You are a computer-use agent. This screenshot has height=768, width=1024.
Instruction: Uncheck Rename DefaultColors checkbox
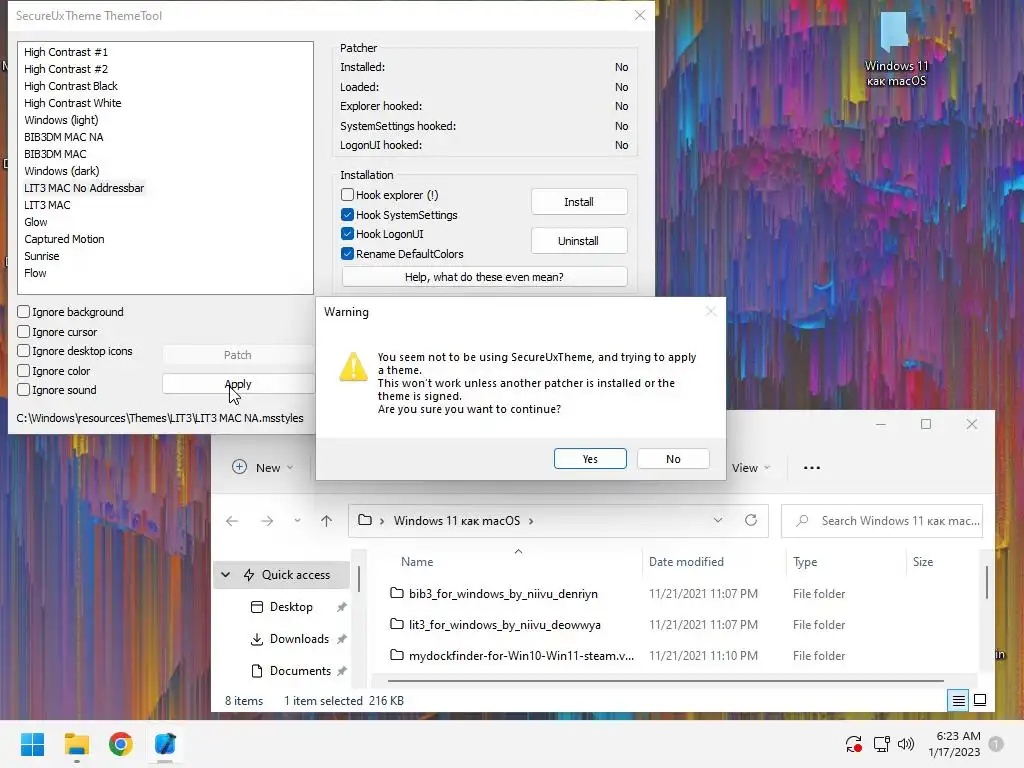click(x=347, y=254)
